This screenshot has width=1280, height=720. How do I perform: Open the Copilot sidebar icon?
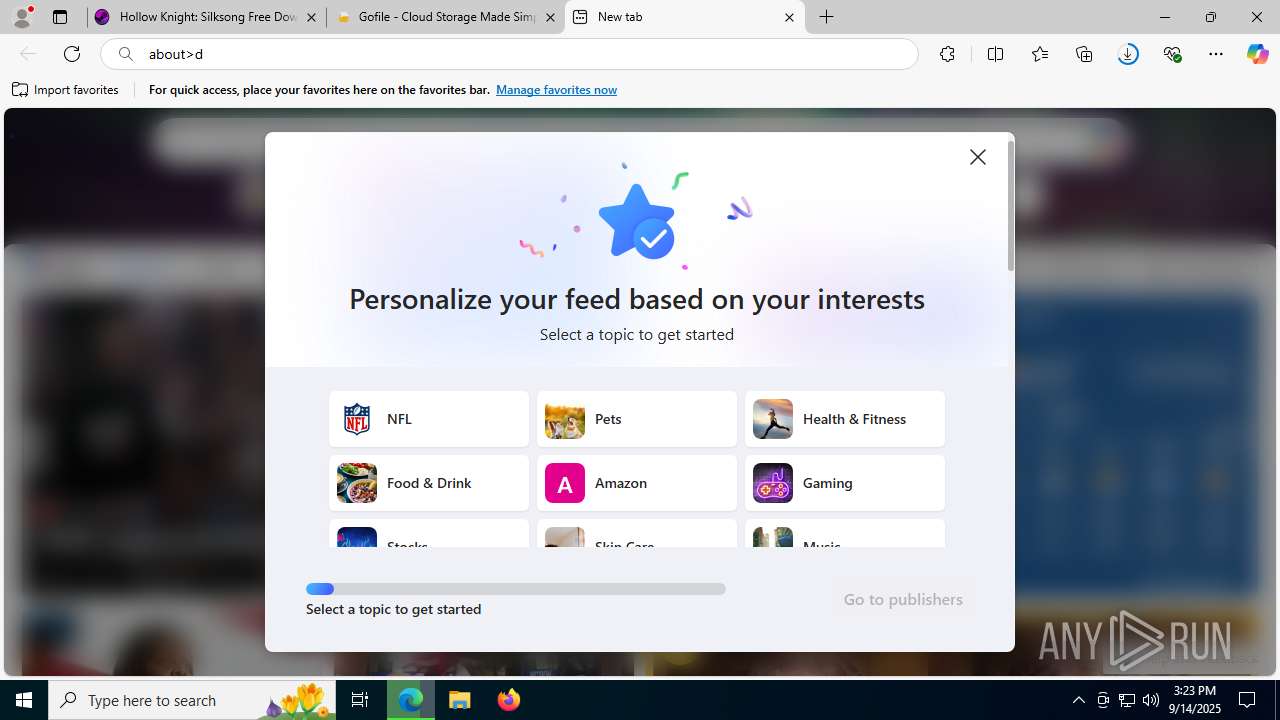coord(1257,54)
